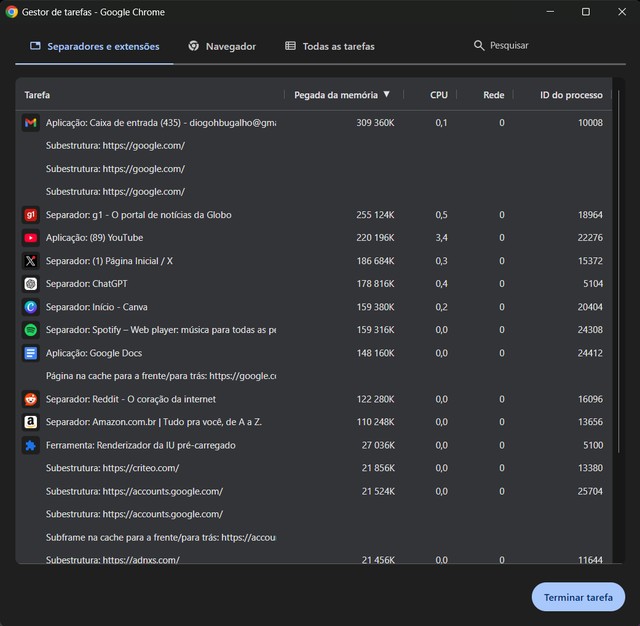Click the YouTube icon in the list
The height and width of the screenshot is (626, 640).
pos(31,238)
